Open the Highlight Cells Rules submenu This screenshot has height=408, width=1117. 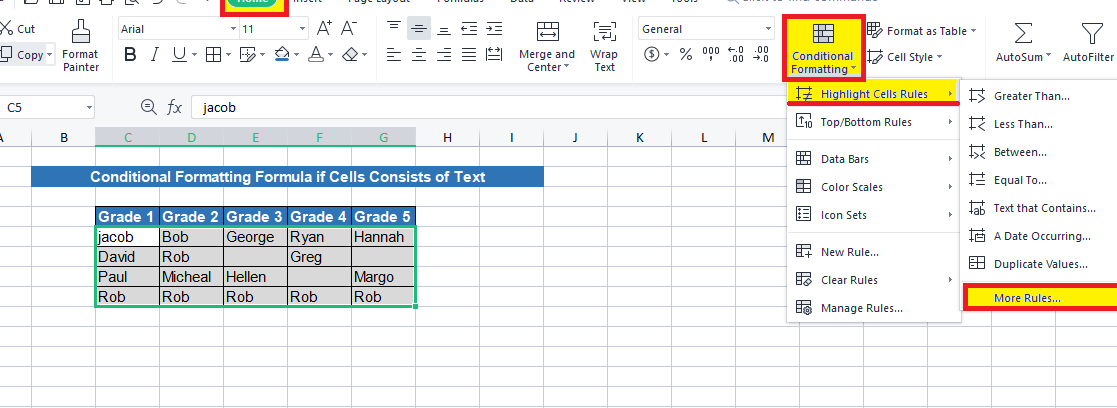[x=874, y=94]
